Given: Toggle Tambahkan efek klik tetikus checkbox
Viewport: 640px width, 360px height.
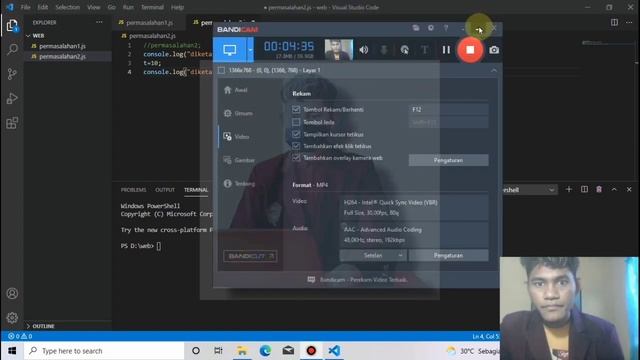Looking at the screenshot, I should tap(296, 146).
